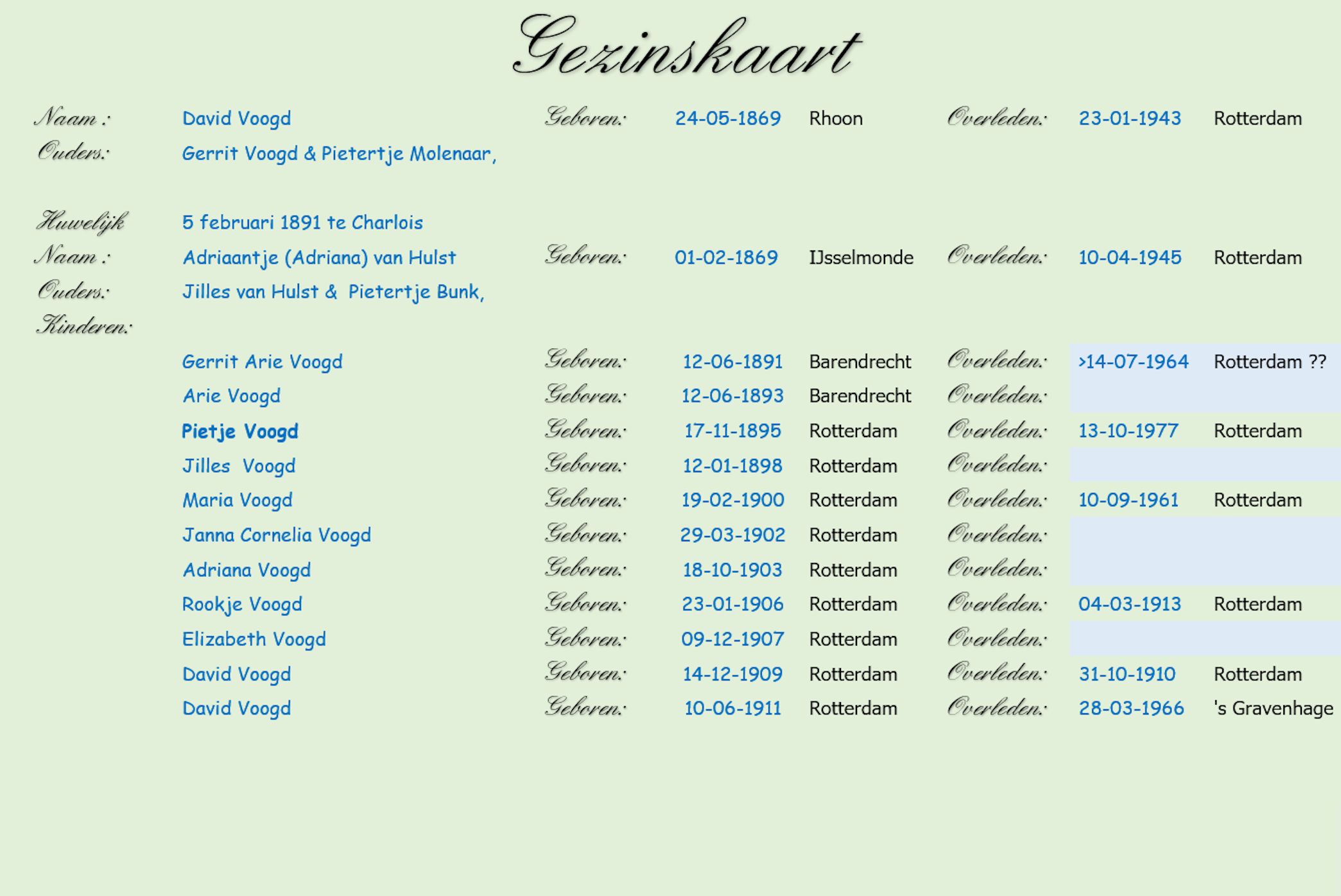Click death date 23-01-1943
Viewport: 1341px width, 896px height.
click(1129, 118)
